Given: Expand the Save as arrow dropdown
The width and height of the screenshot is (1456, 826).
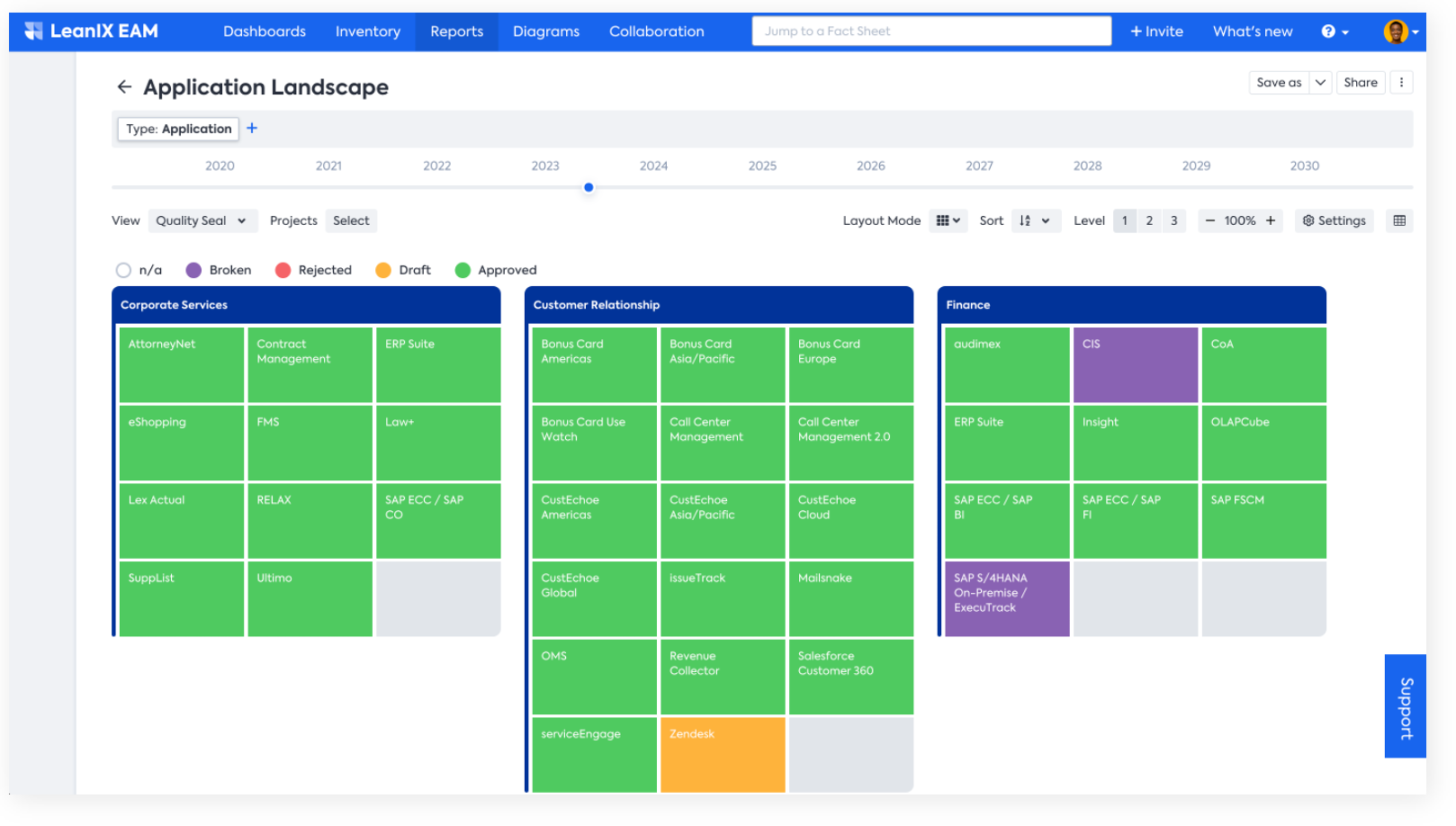Looking at the screenshot, I should coord(1320,82).
